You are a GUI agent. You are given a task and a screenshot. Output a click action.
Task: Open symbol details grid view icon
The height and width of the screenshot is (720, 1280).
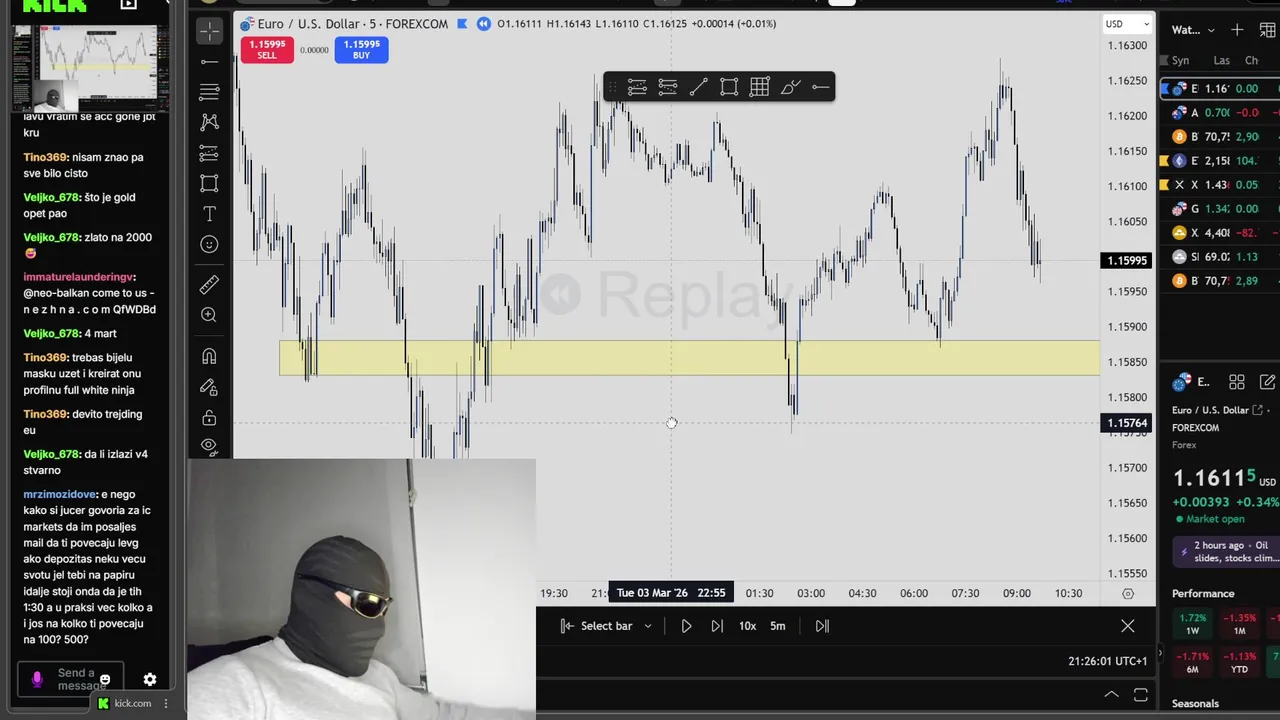[x=1237, y=382]
